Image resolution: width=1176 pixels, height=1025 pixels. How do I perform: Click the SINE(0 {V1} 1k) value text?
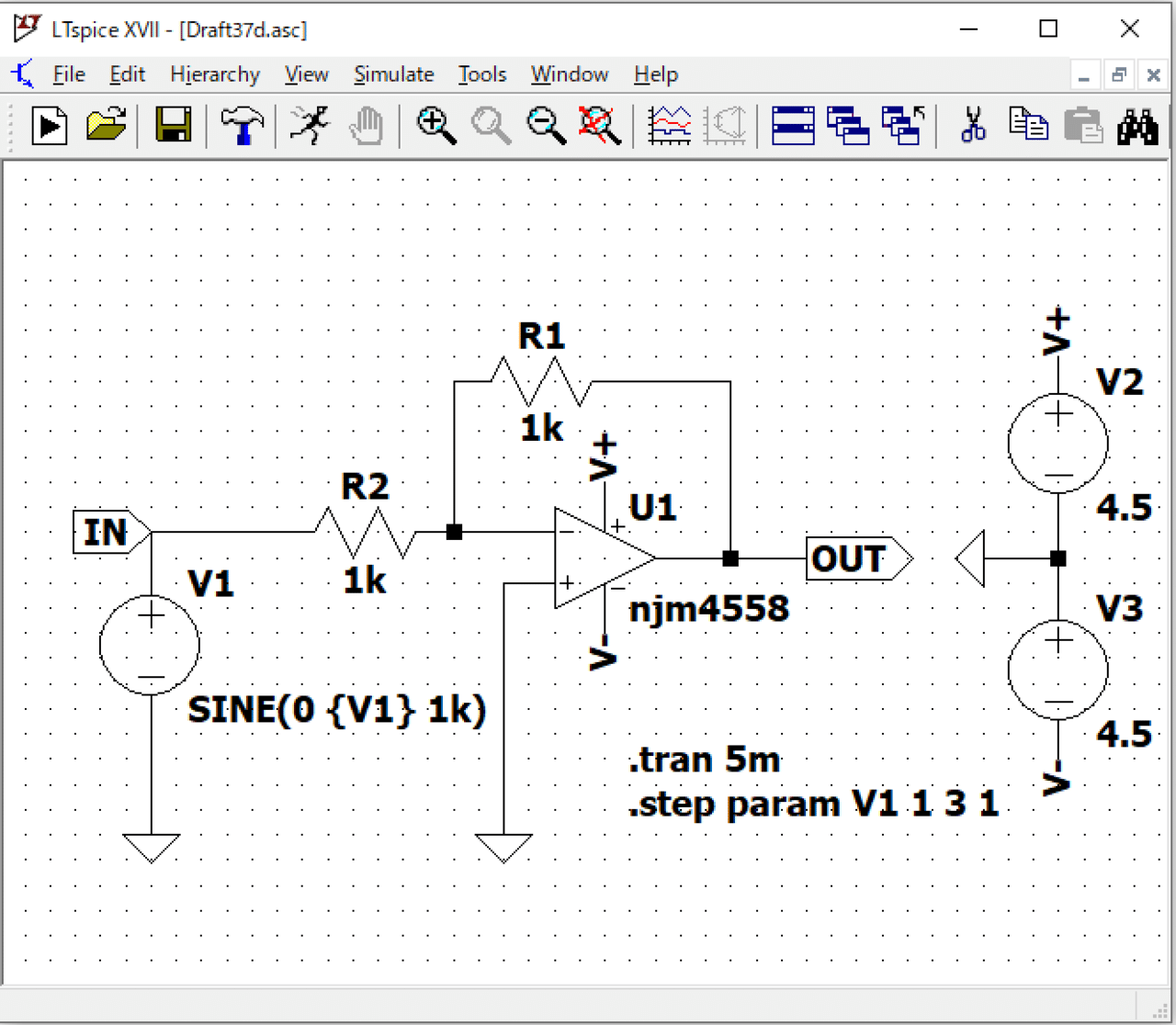336,710
